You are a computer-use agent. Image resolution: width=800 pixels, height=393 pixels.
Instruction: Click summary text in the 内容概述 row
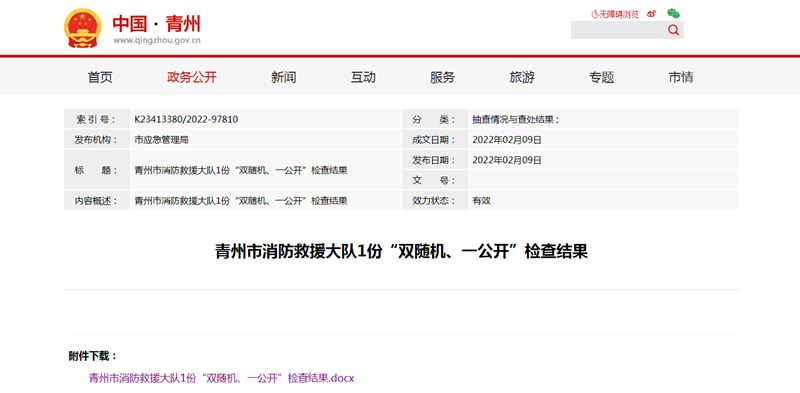point(241,201)
